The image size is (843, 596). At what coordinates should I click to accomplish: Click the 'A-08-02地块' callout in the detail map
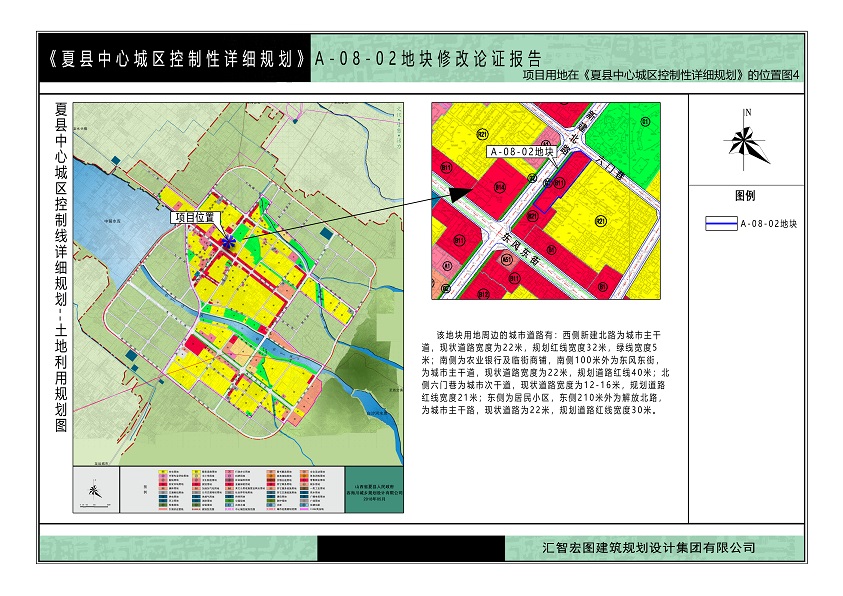tap(521, 152)
